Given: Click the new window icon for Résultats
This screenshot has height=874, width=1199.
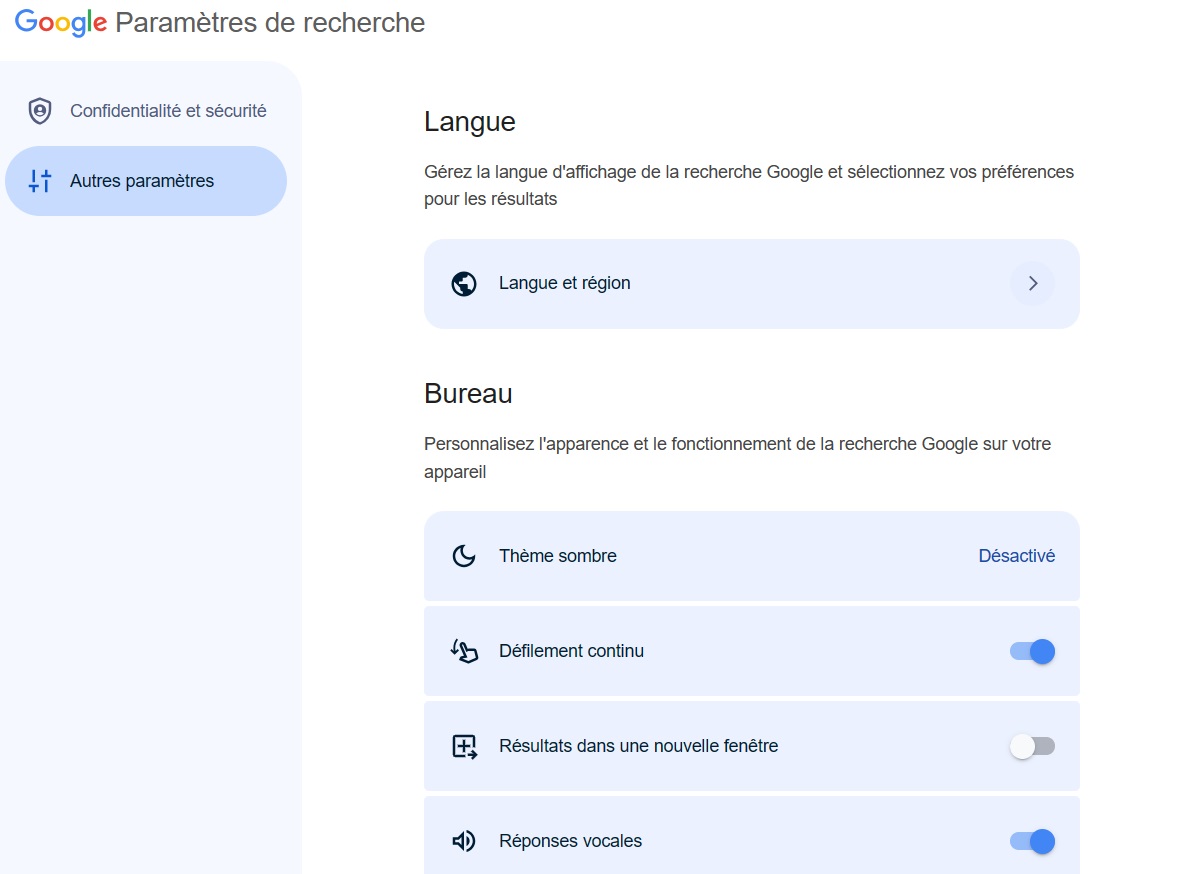Looking at the screenshot, I should coord(464,746).
